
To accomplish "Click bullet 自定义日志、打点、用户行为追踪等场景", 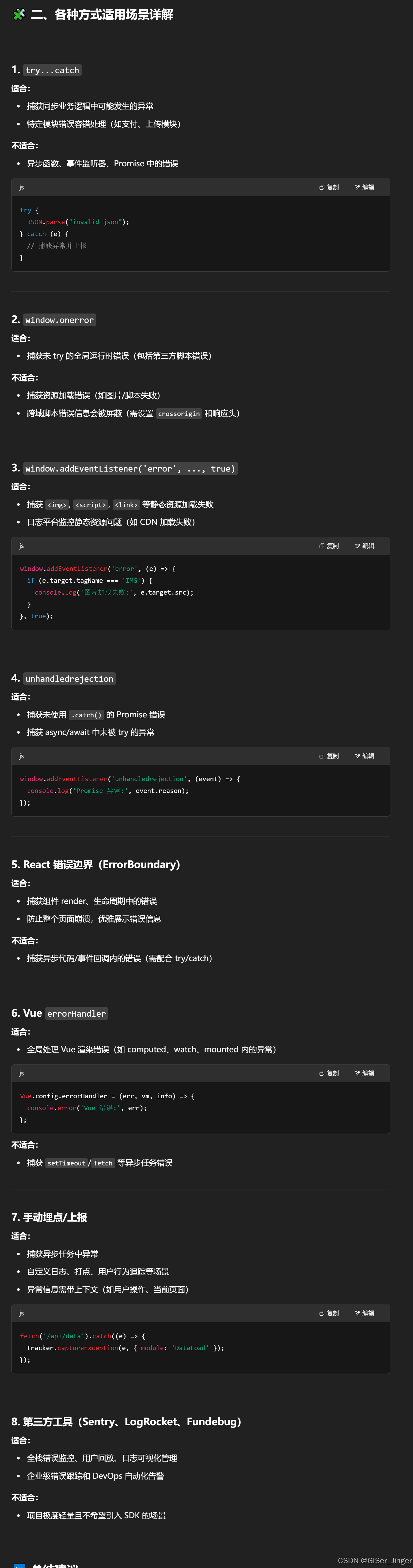I will 98,1272.
